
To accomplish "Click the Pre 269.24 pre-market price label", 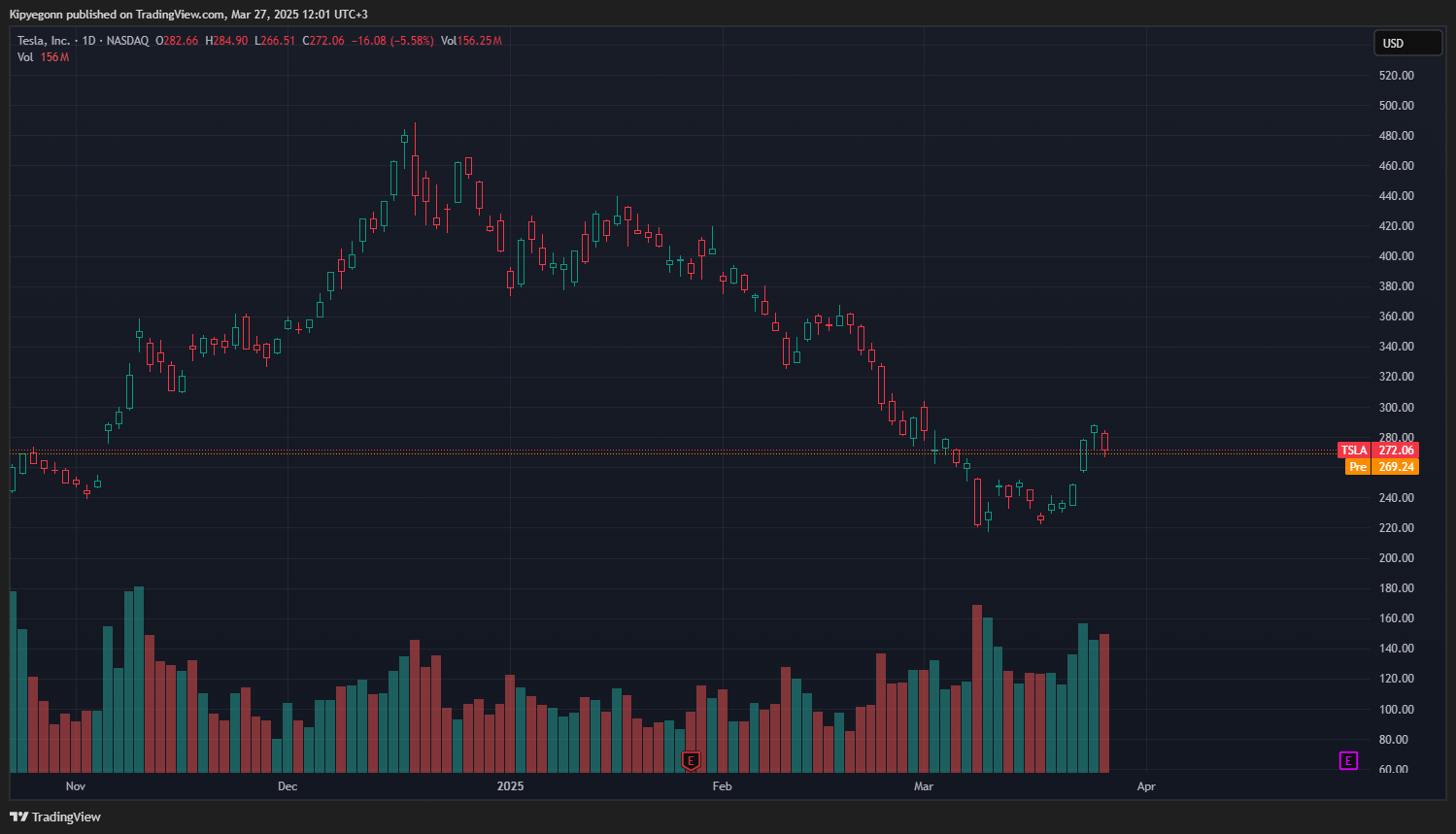I will (1381, 467).
